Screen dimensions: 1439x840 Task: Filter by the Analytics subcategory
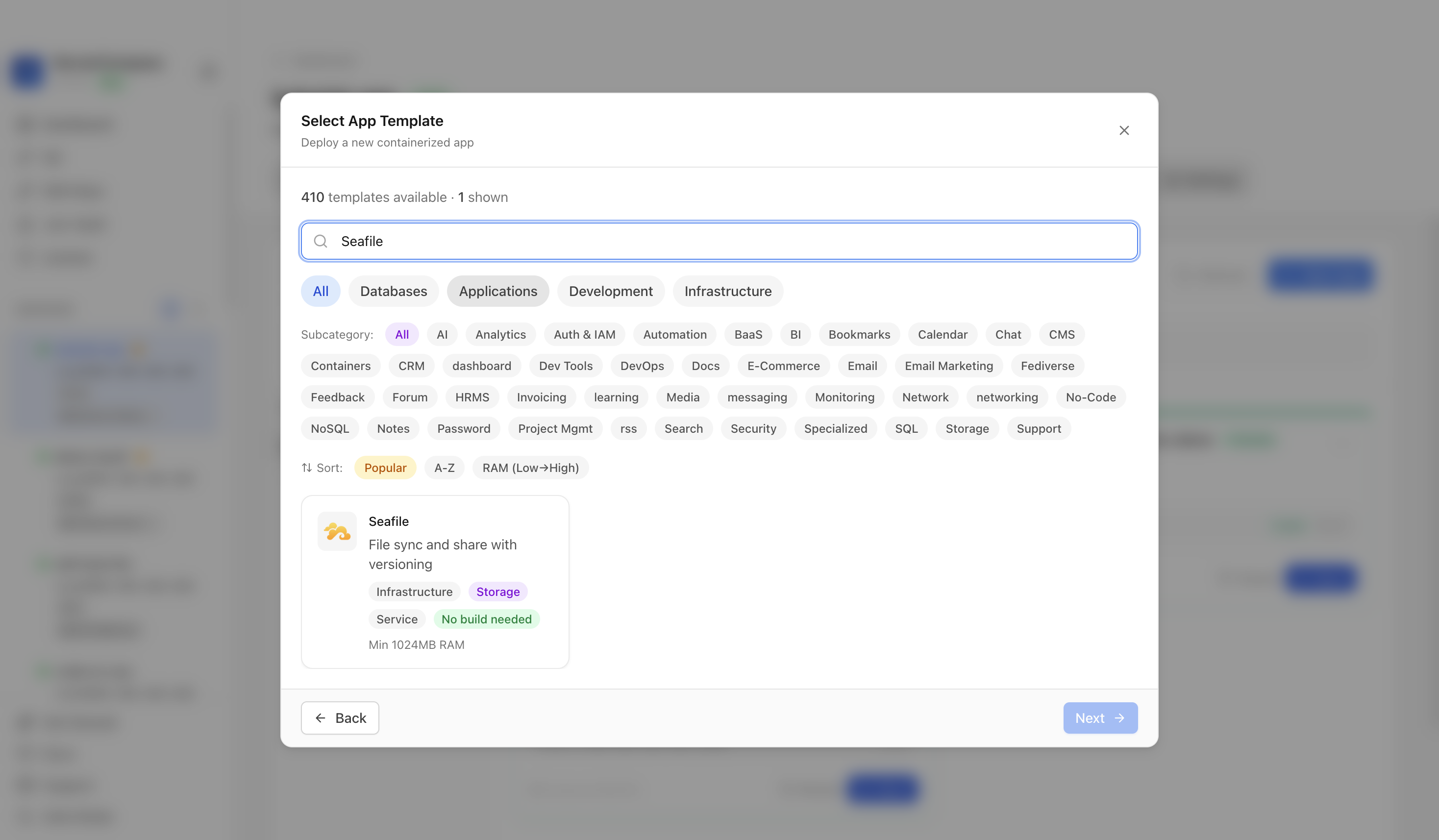click(501, 335)
